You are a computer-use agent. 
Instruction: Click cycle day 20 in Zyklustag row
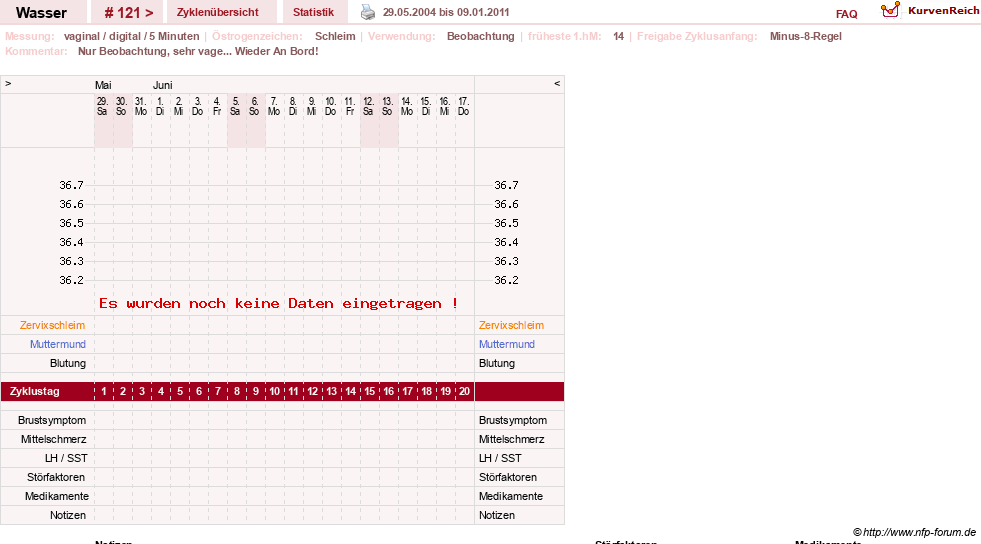tap(464, 391)
